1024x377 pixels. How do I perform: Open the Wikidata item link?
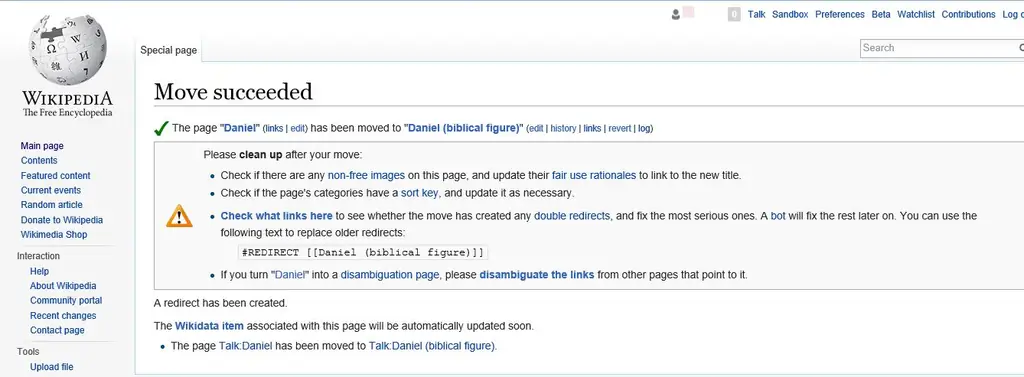tap(209, 325)
